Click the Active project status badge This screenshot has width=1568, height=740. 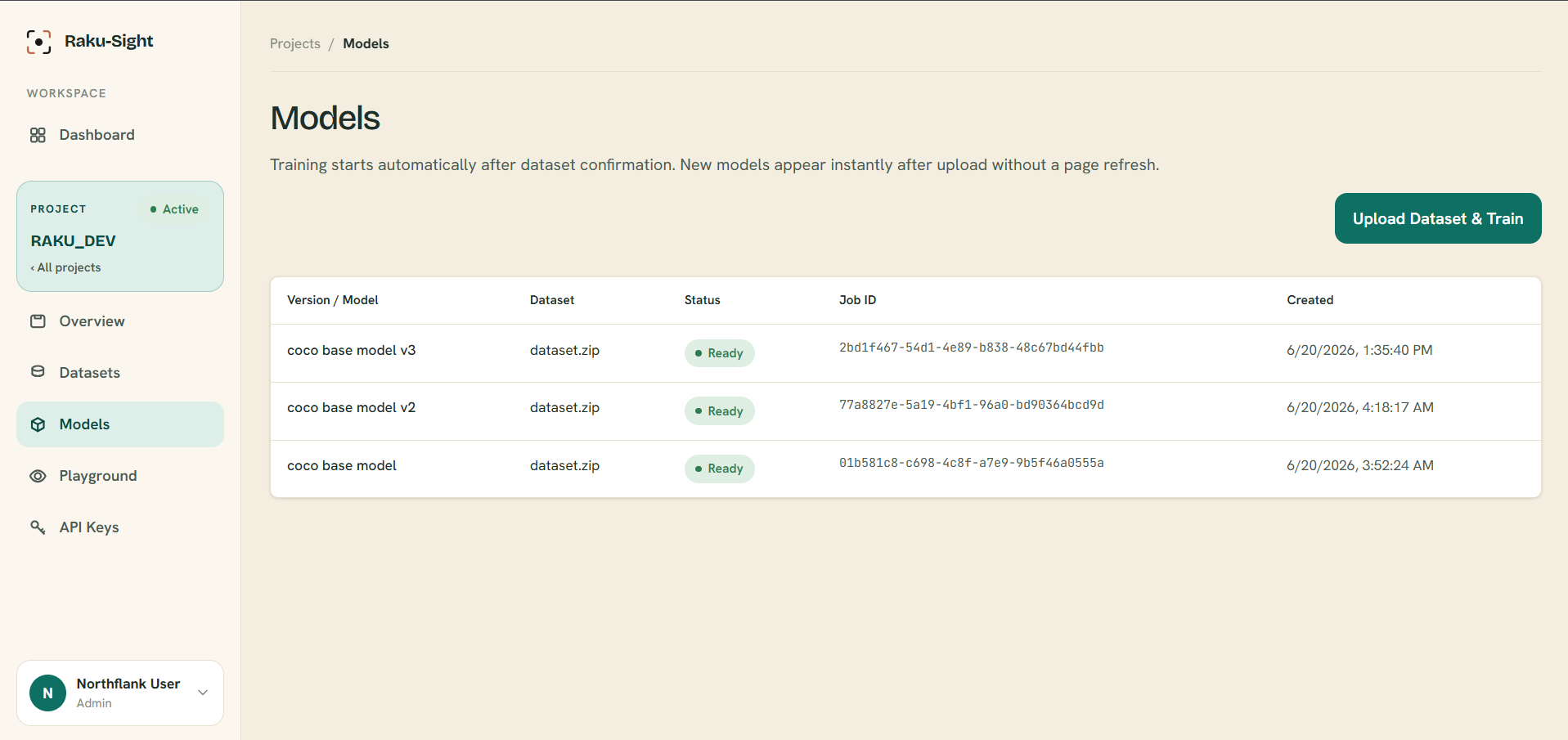(x=174, y=209)
